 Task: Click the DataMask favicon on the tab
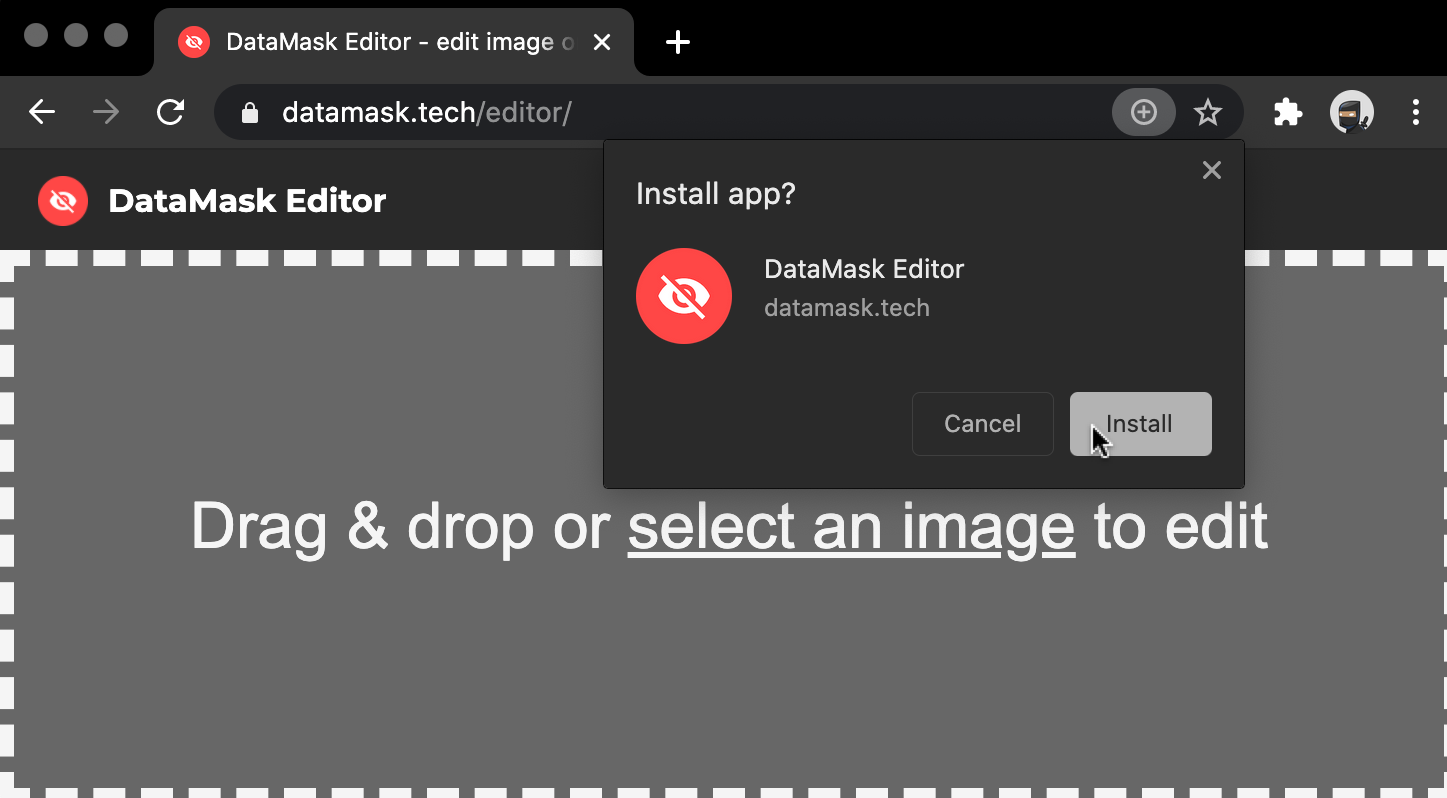(x=193, y=42)
